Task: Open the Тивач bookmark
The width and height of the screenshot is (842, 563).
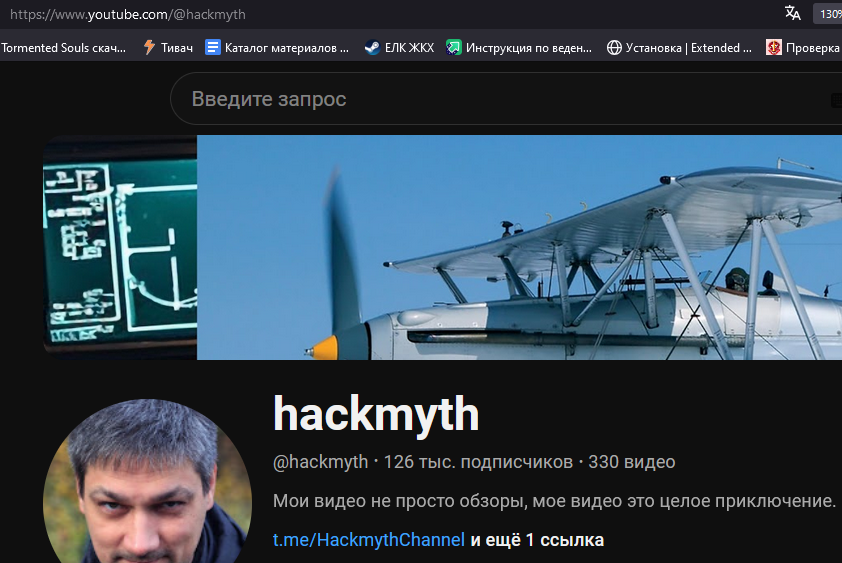Action: (x=168, y=48)
